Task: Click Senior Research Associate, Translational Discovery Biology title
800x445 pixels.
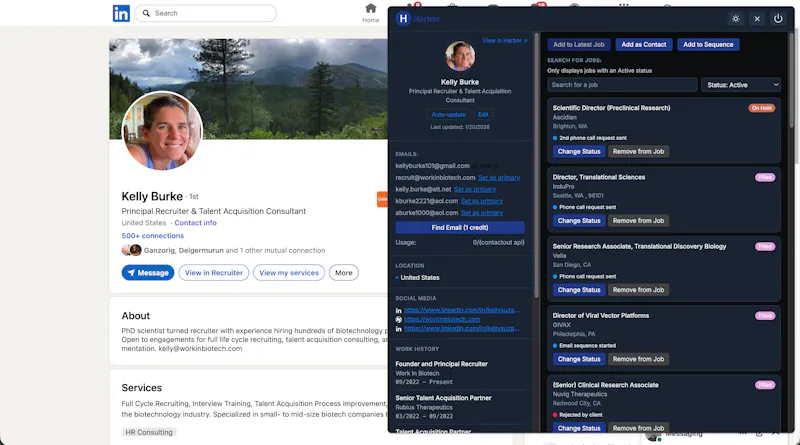Action: [639, 246]
